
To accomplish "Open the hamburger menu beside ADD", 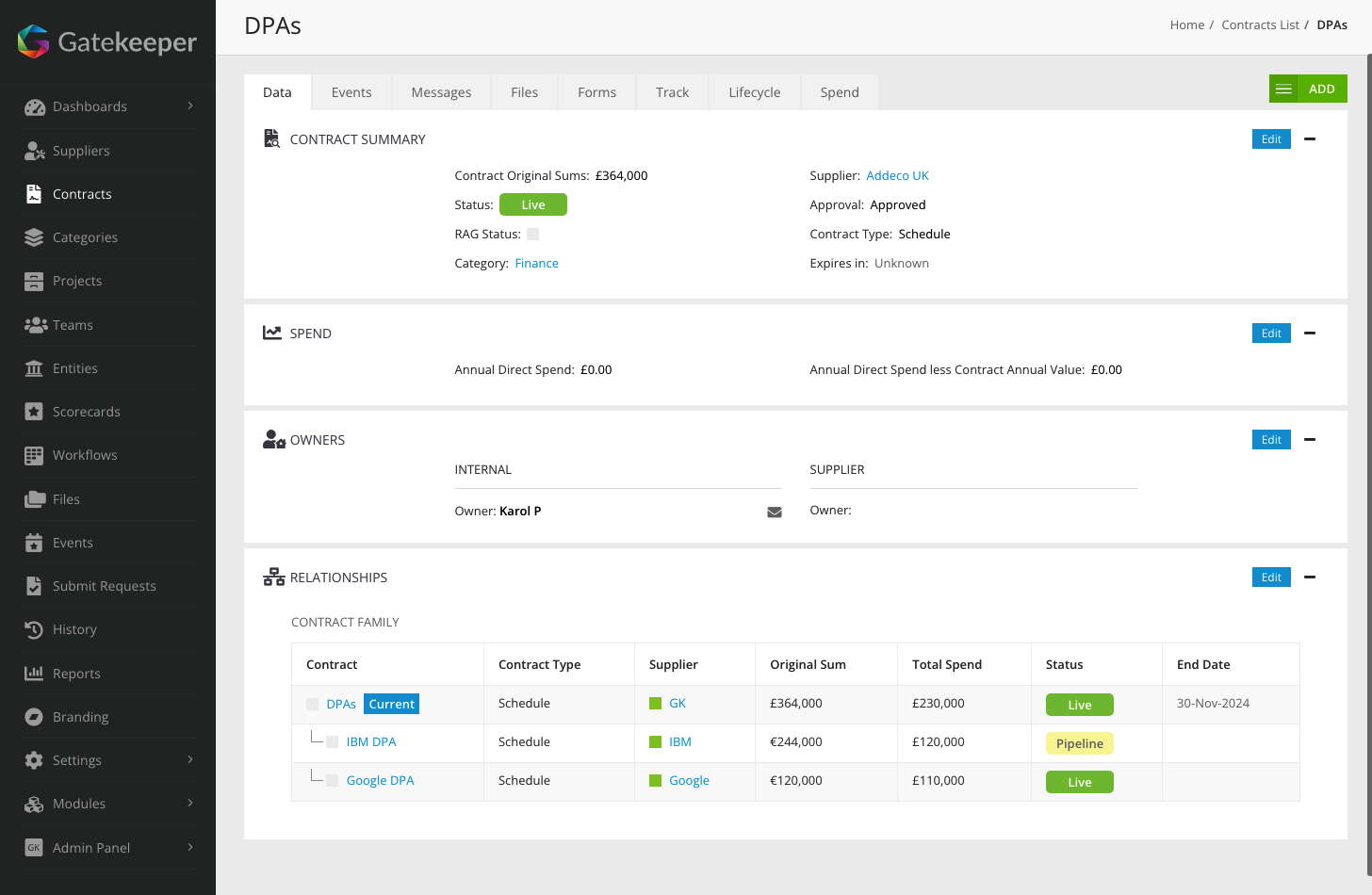I will click(1283, 89).
